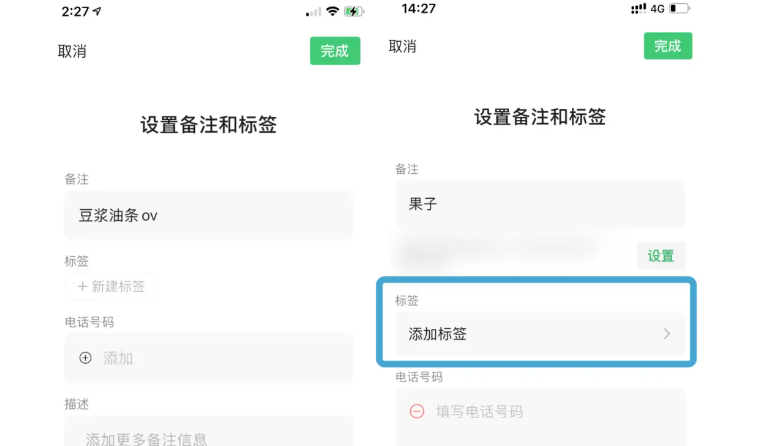Tap the Wi-Fi icon in the 2:27 status bar
This screenshot has height=446, width=769.
(x=332, y=11)
